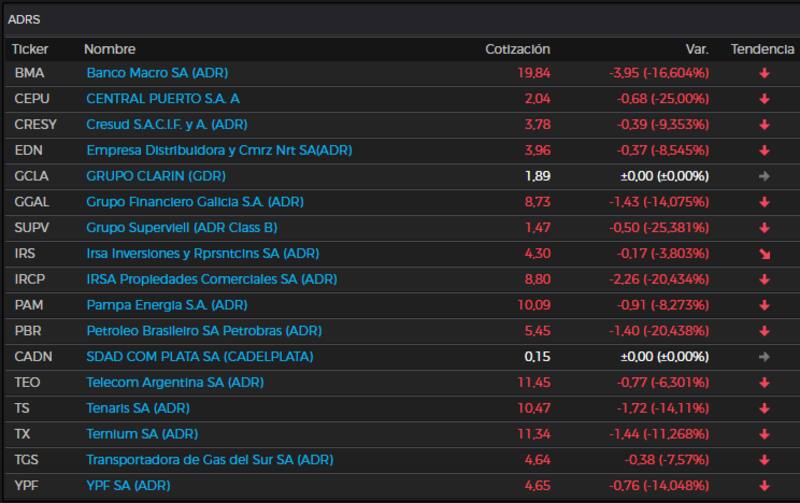Click the down trend arrow for Tenaris row
800x503 pixels.
click(x=764, y=408)
